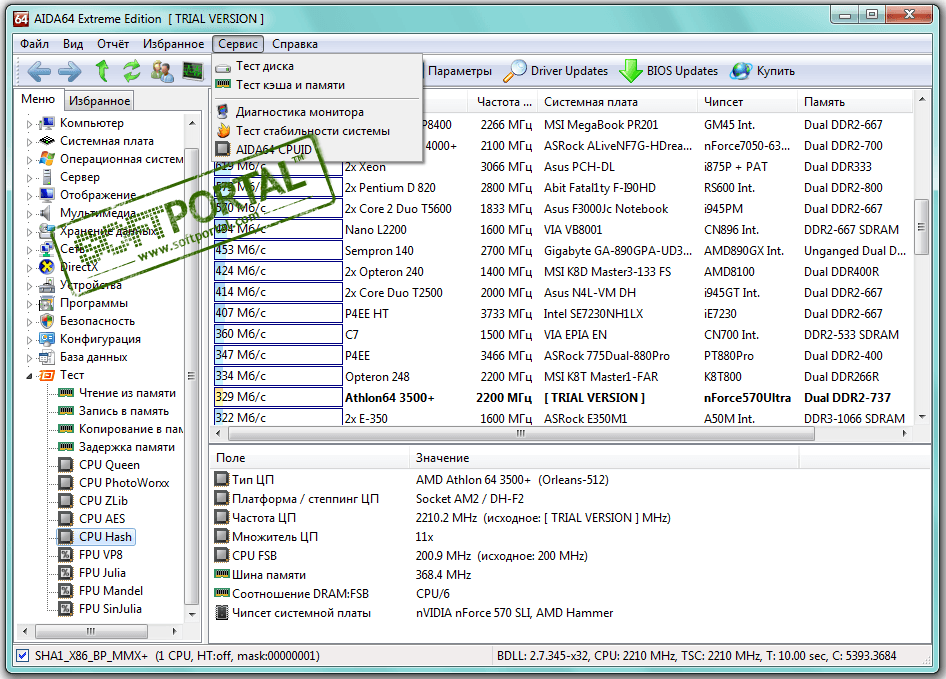Choose Диагностика монитора menu entry

(x=317, y=112)
